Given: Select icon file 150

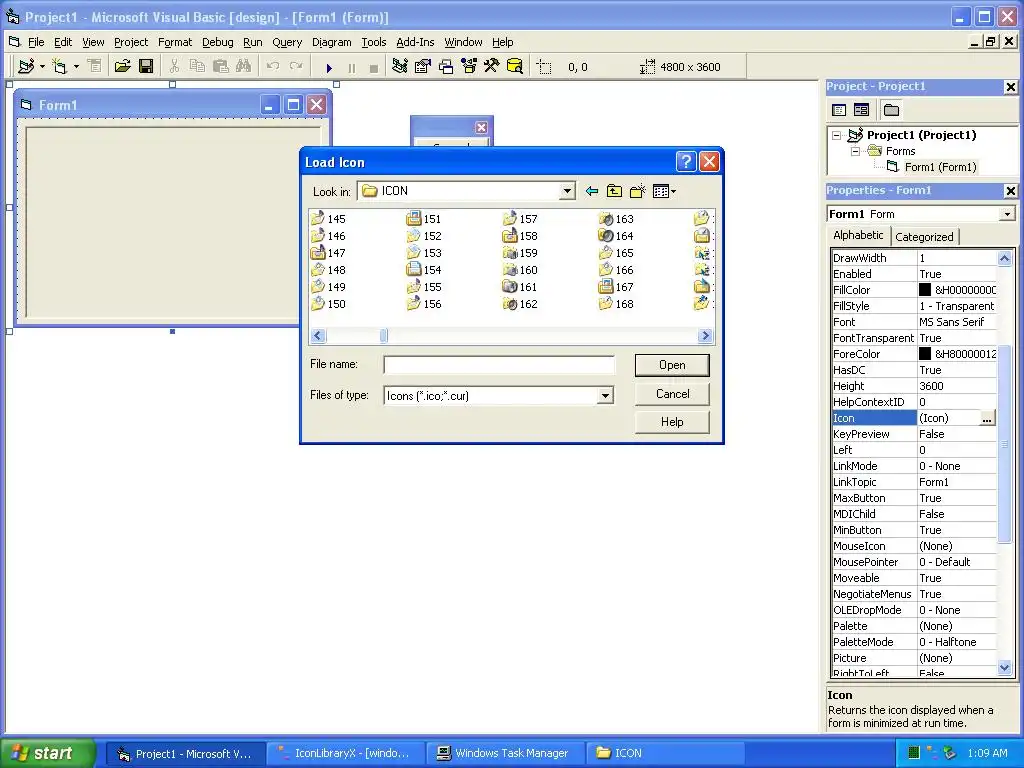Looking at the screenshot, I should click(x=328, y=304).
